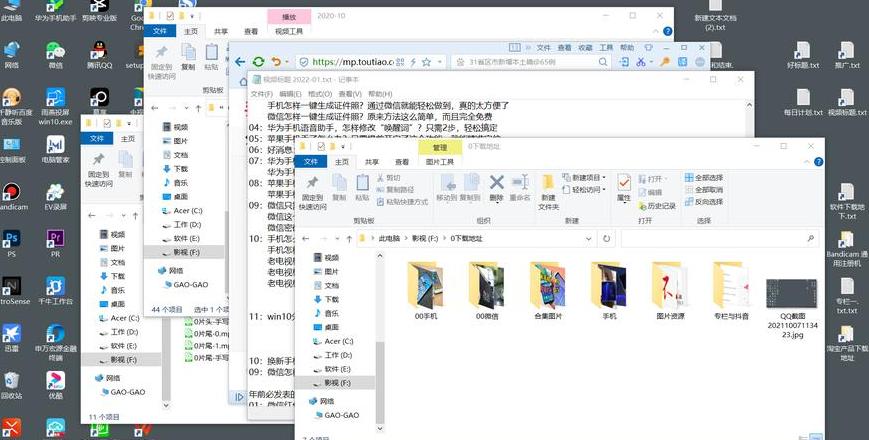The width and height of the screenshot is (869, 440).
Task: Click the lightning bolt icon in browser address bar
Action: point(413,62)
